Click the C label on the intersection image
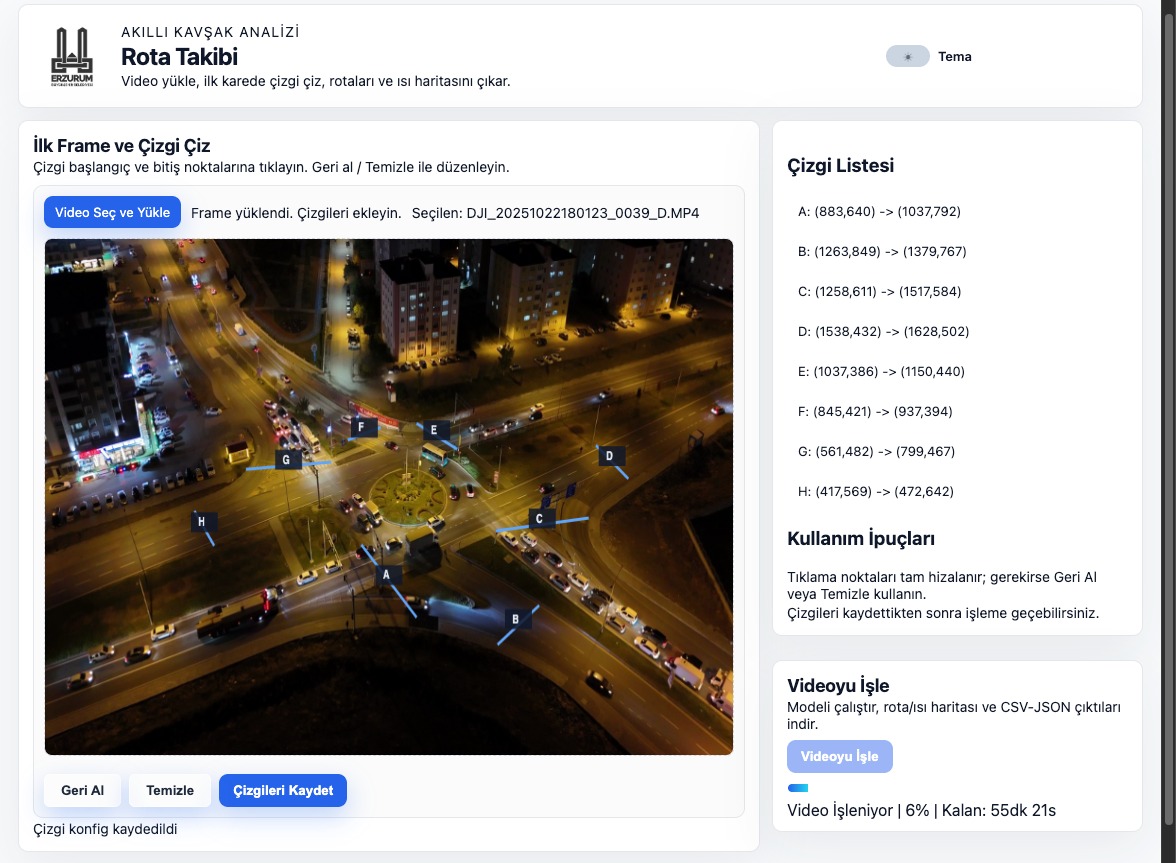 click(x=540, y=518)
